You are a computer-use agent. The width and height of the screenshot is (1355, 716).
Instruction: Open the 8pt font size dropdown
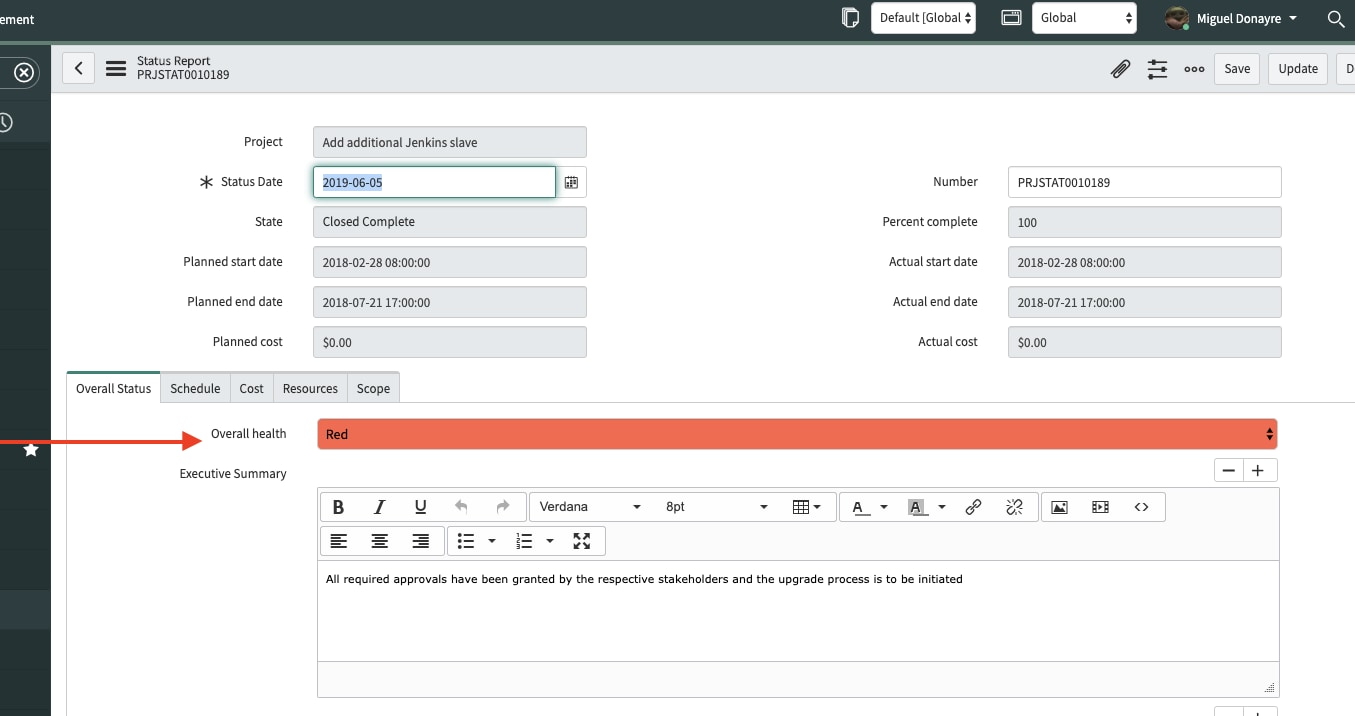(716, 507)
